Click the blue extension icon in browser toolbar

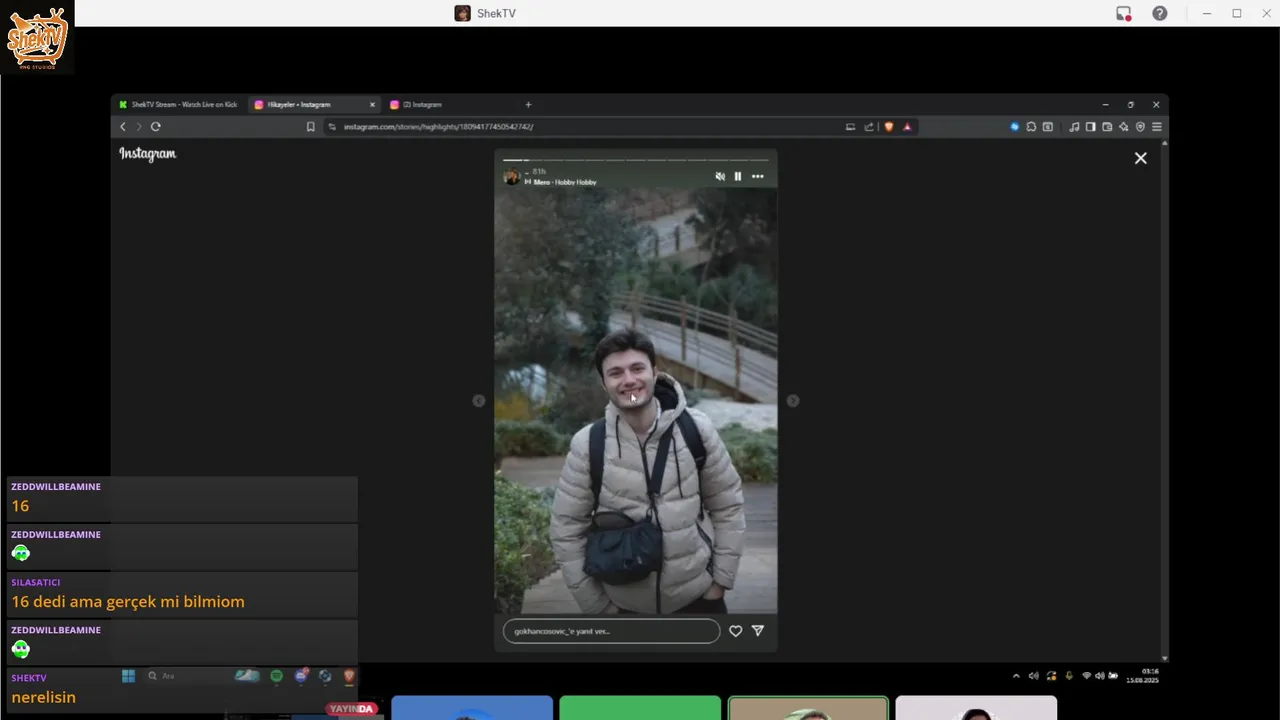point(1014,127)
